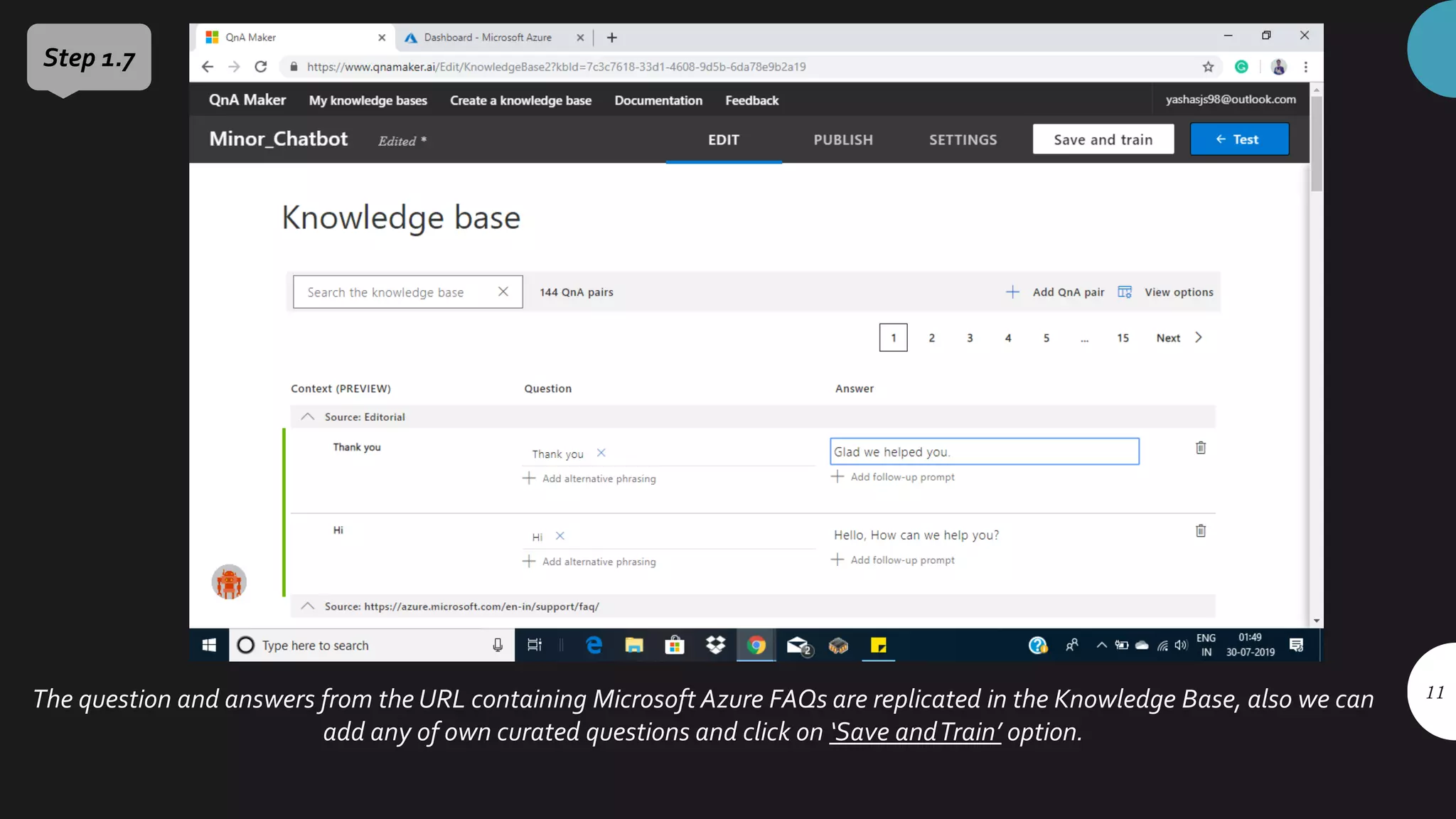Switch to the EDIT tab
The height and width of the screenshot is (819, 1456).
[x=724, y=140]
